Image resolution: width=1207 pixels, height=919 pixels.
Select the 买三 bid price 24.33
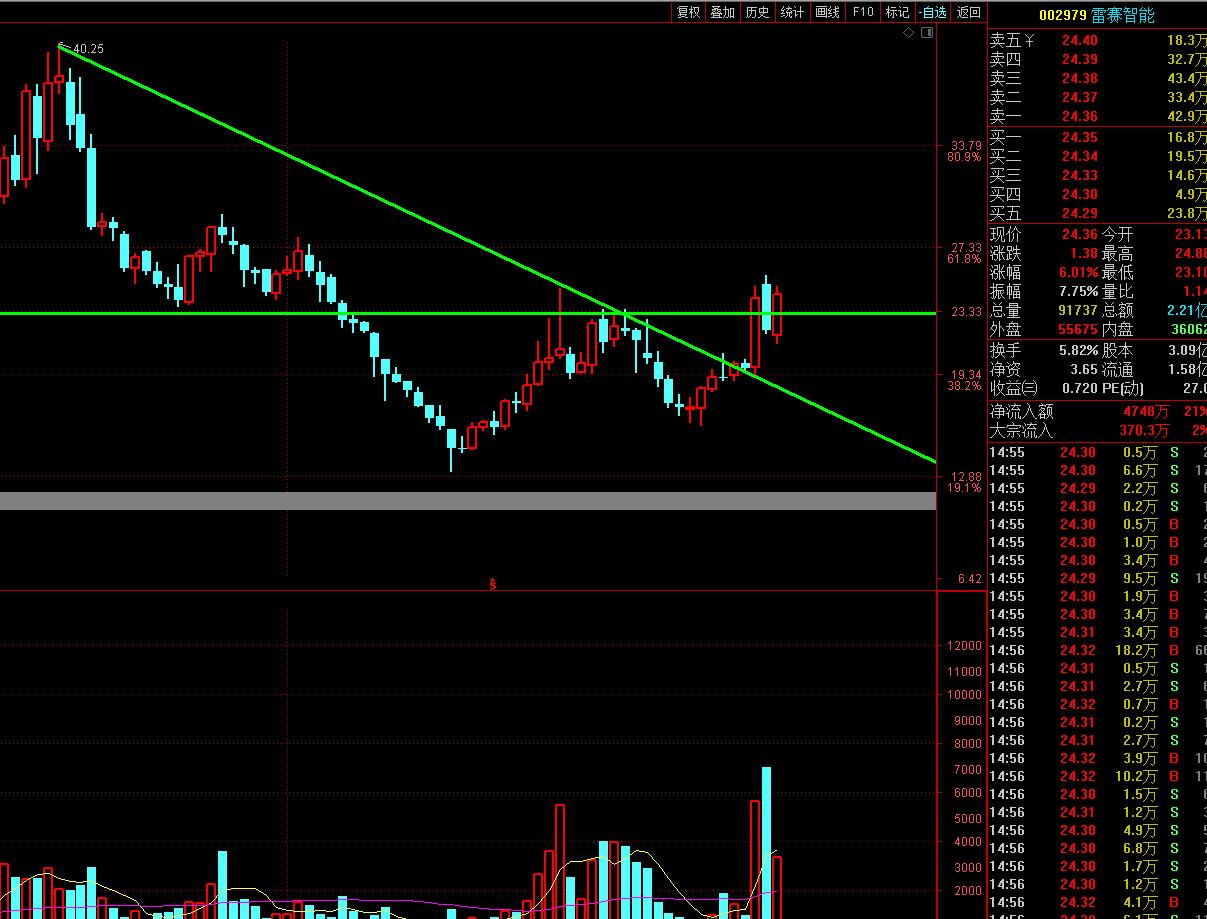pyautogui.click(x=1079, y=176)
